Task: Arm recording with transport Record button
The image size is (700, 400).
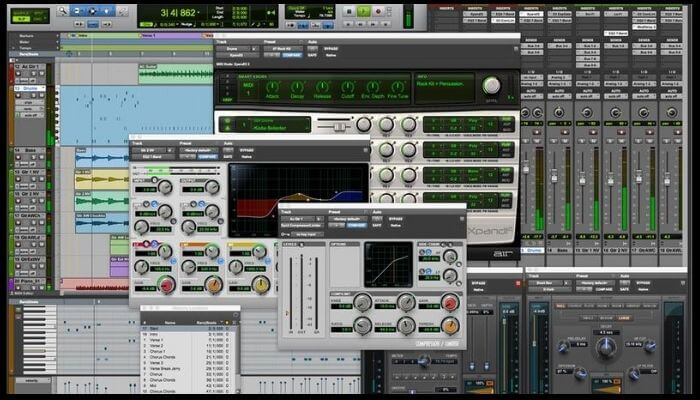Action: pos(378,11)
